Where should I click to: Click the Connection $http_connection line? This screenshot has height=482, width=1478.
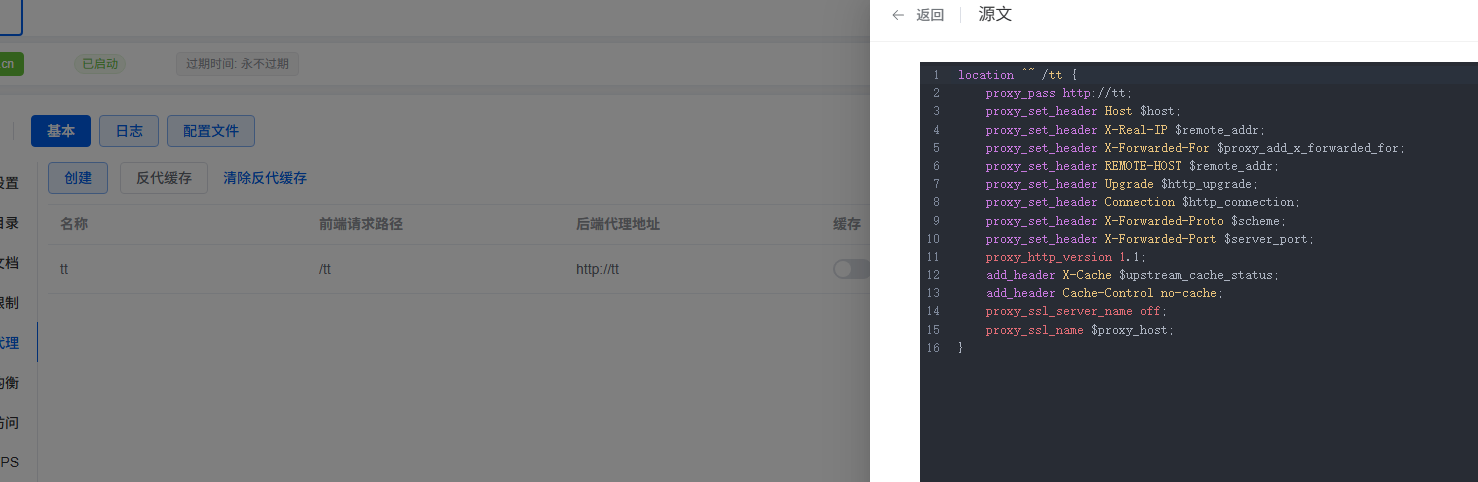click(1143, 202)
